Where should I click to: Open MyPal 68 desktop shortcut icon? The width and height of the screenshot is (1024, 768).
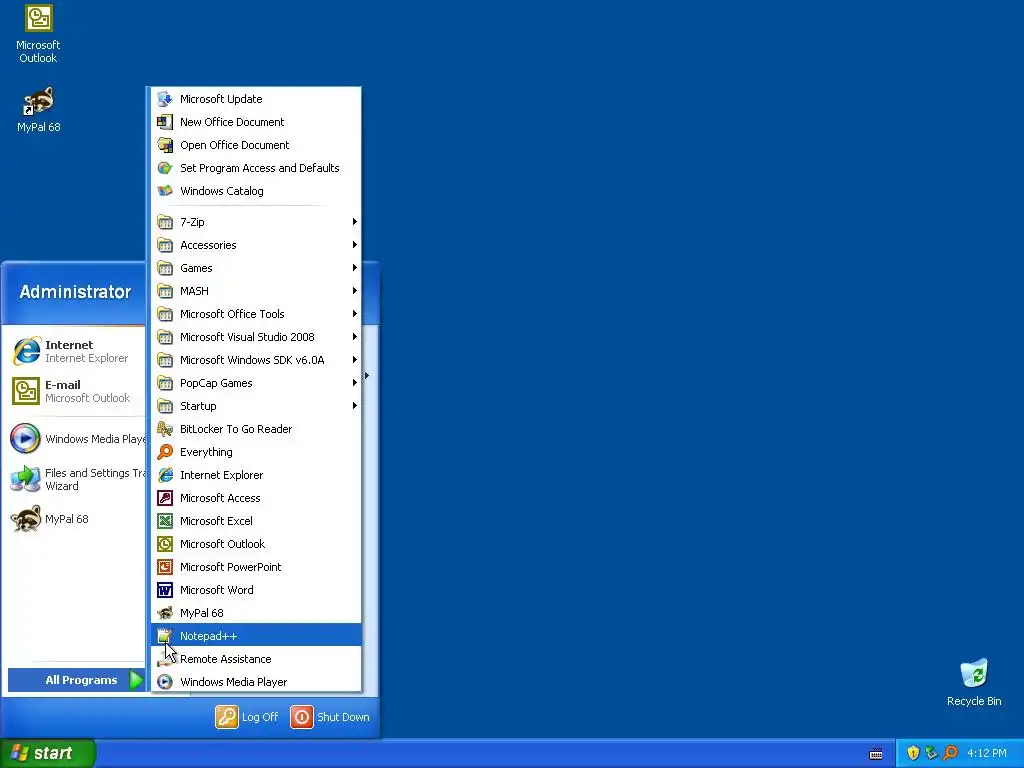38,101
